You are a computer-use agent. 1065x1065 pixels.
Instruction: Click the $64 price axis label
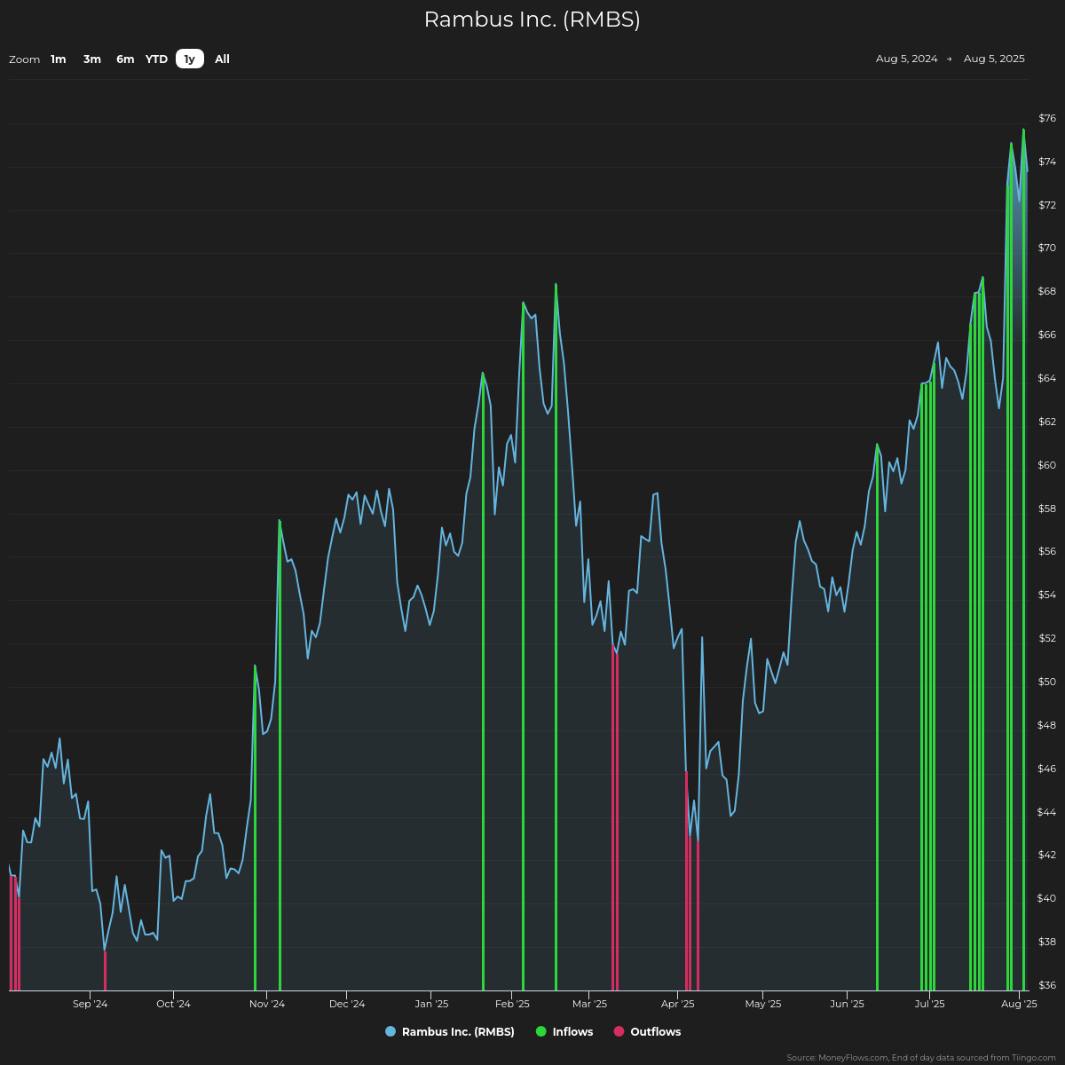pos(1047,378)
